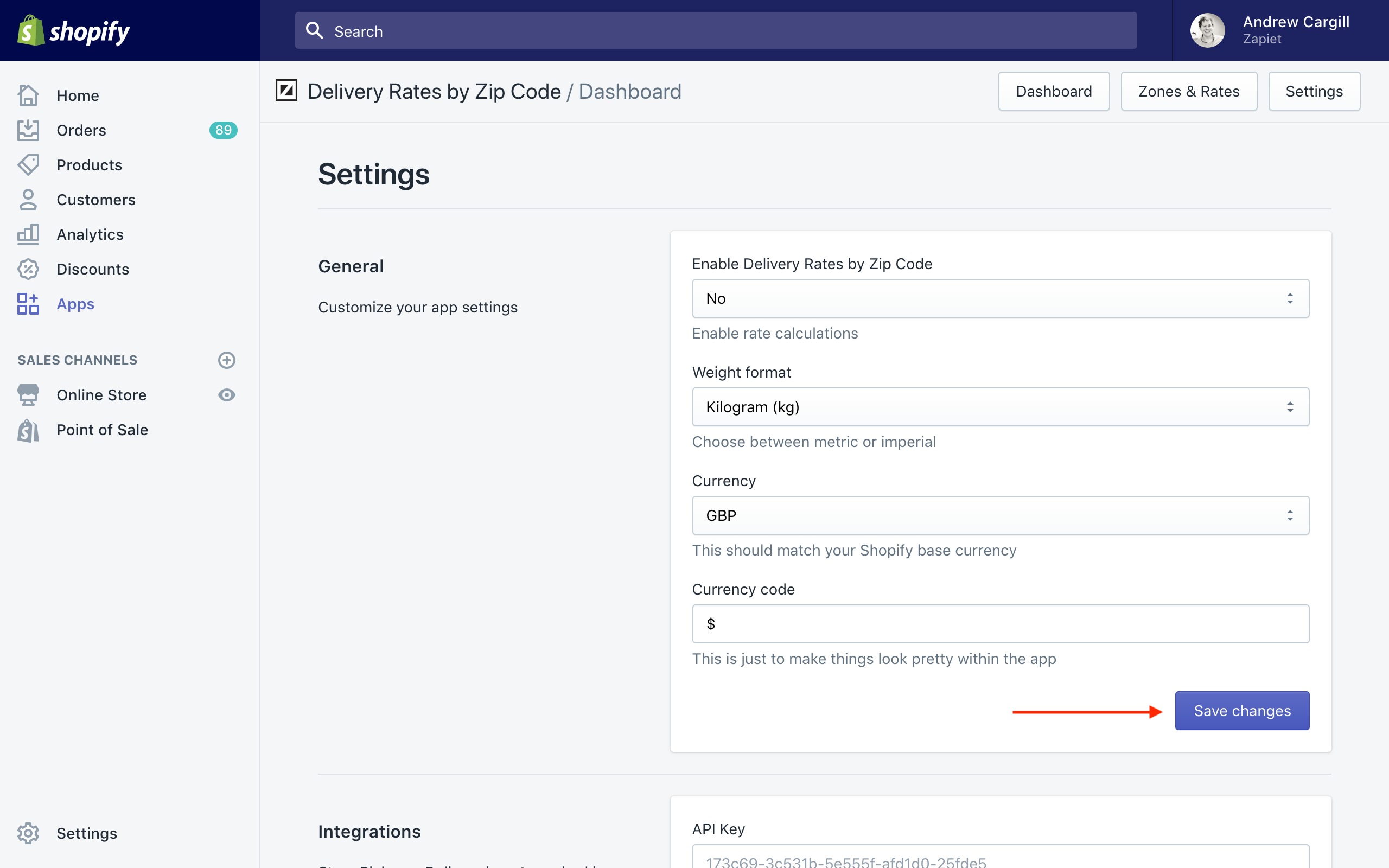
Task: Expand the Weight format dropdown
Action: tap(1000, 407)
